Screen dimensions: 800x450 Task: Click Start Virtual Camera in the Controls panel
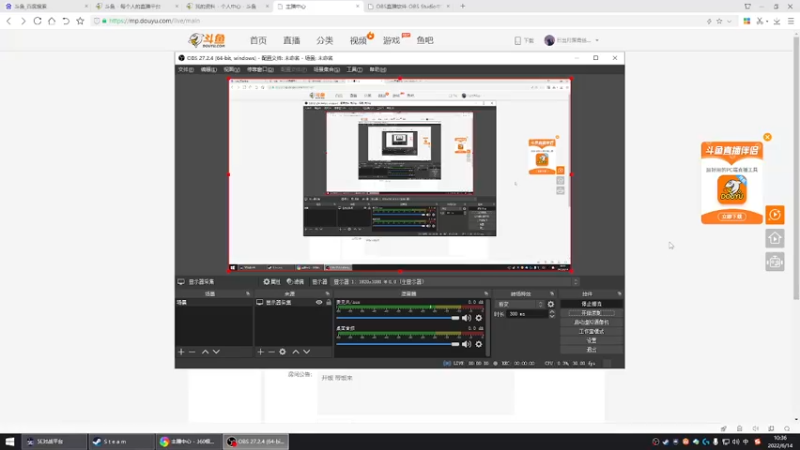point(591,322)
